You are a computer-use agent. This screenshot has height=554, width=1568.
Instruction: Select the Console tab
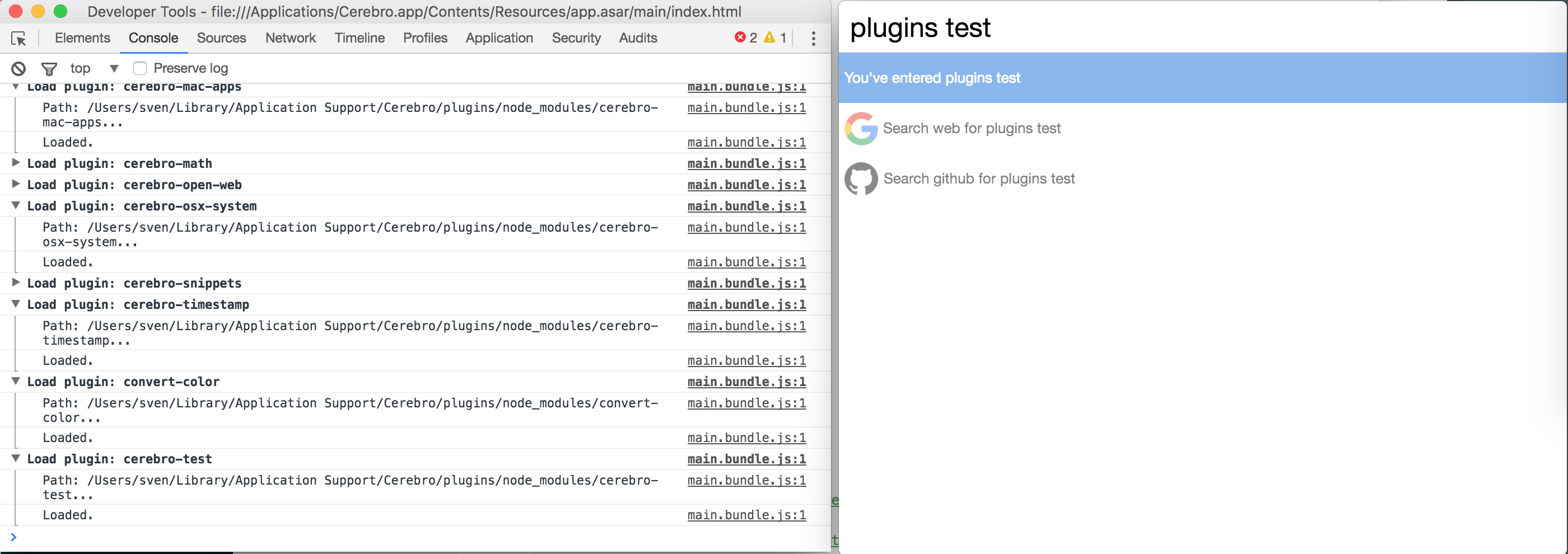(x=153, y=37)
